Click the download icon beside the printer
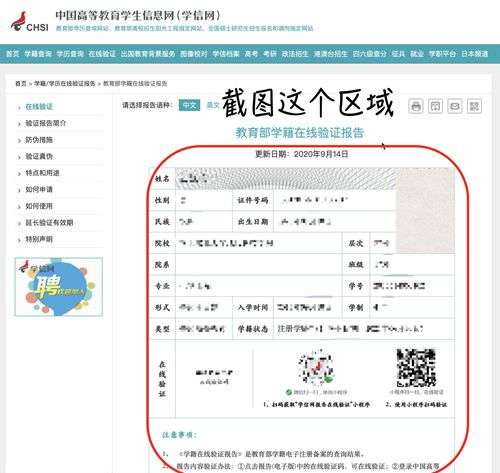The width and height of the screenshot is (500, 473). point(435,107)
